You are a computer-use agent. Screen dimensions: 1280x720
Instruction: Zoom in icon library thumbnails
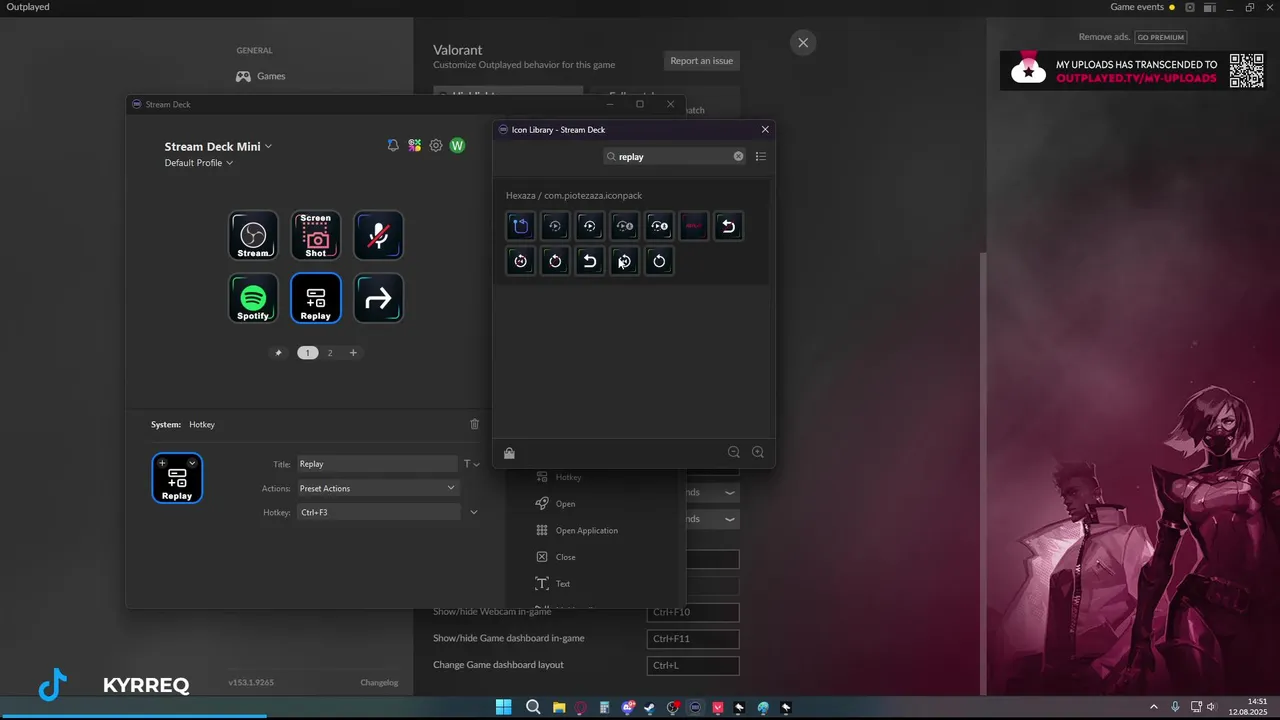click(x=758, y=452)
